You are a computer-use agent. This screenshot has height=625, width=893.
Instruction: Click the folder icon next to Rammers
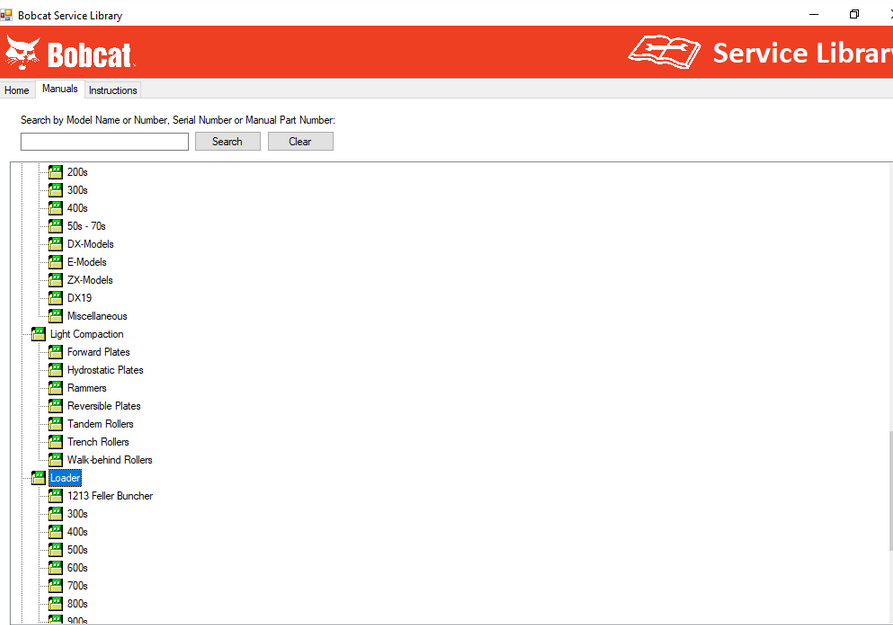[55, 388]
